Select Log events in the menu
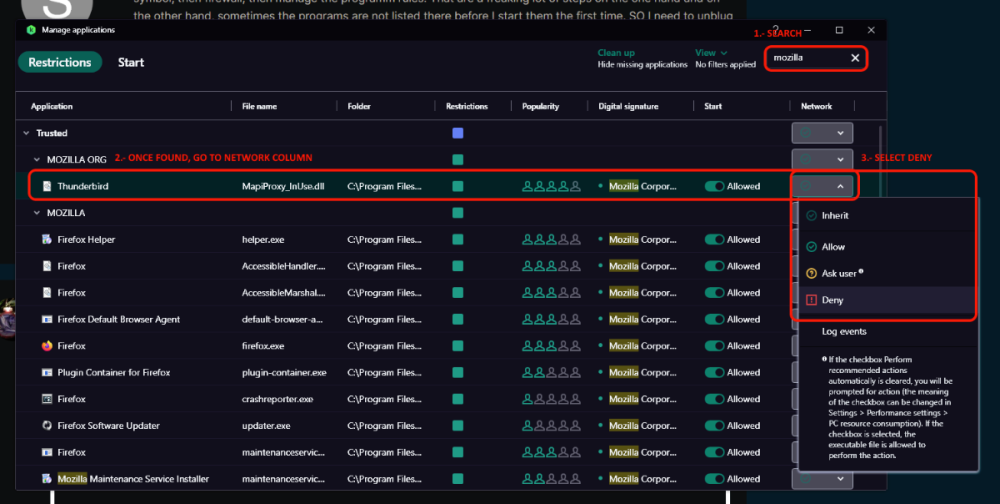The image size is (1000, 504). point(844,331)
